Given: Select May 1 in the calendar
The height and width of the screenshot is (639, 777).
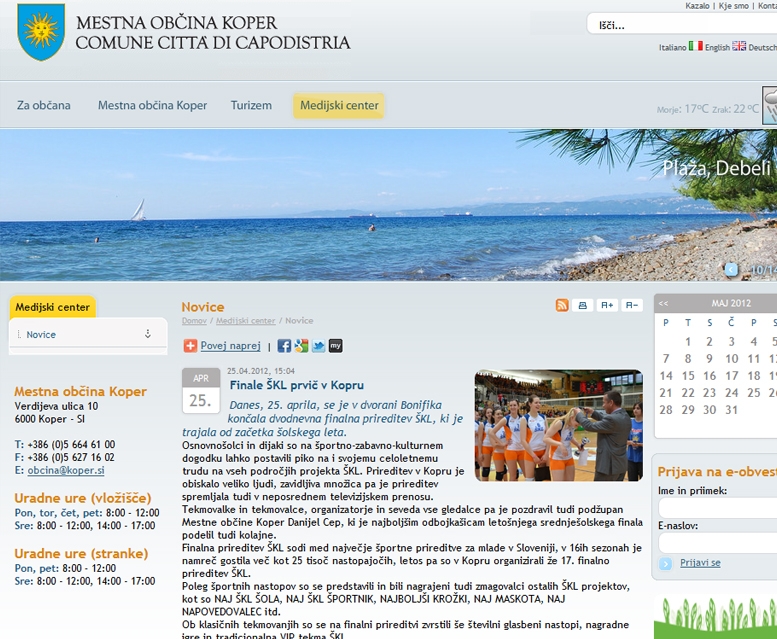Looking at the screenshot, I should tap(688, 341).
